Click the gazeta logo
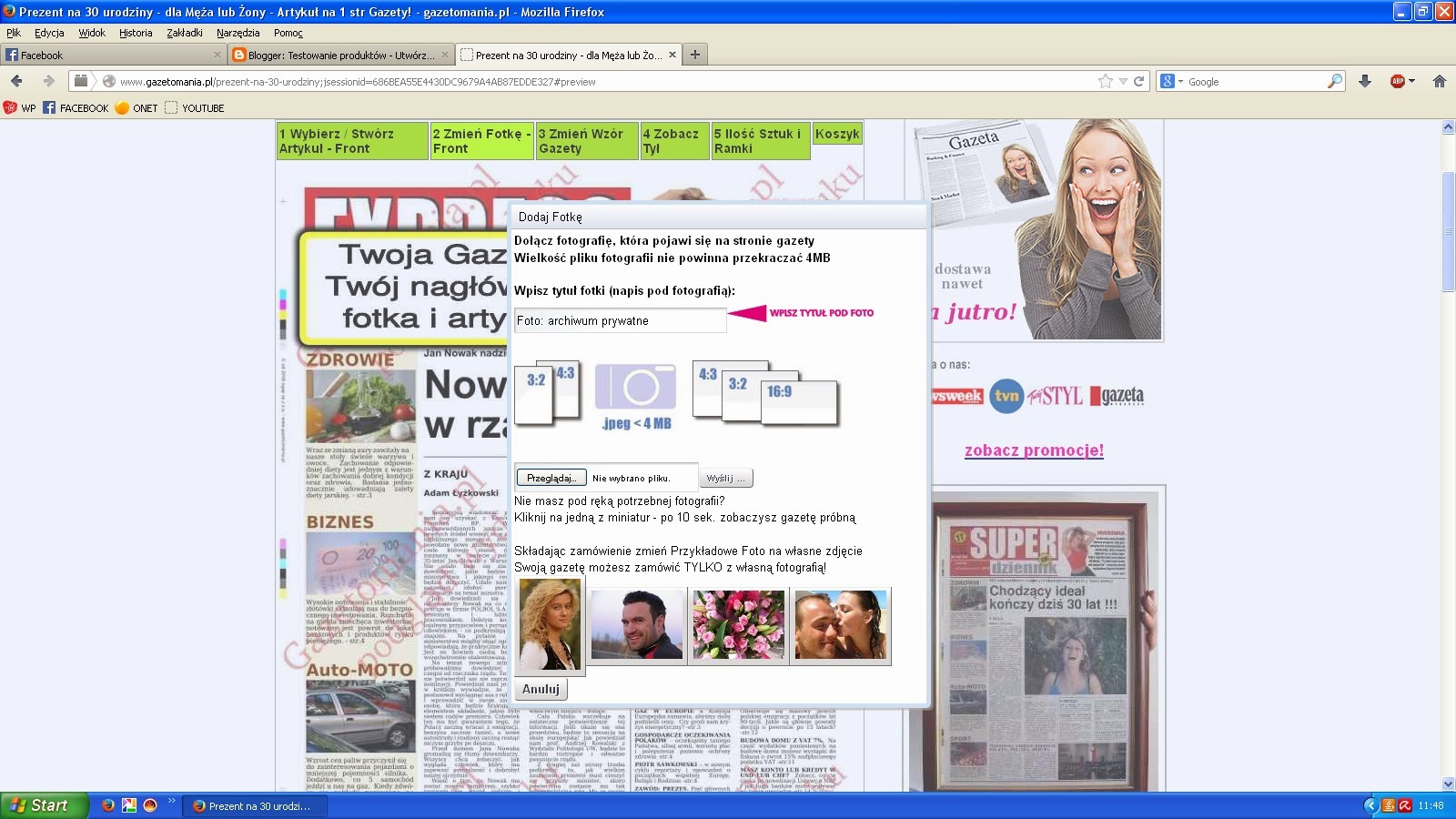This screenshot has width=1456, height=819. click(x=1117, y=396)
